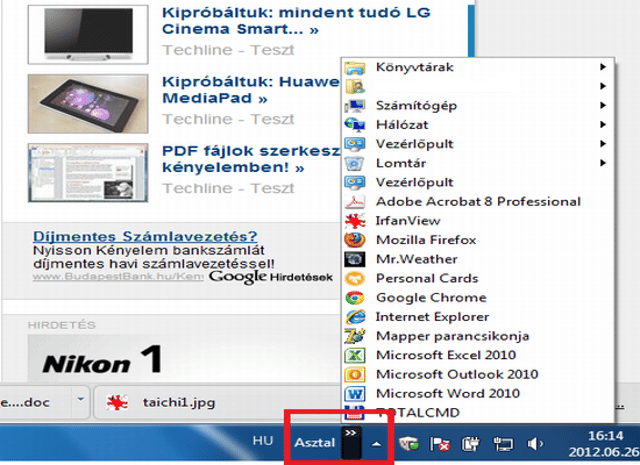The height and width of the screenshot is (465, 640).
Task: Click the IrfanView icon beside taichi1.jpg
Action: click(117, 403)
